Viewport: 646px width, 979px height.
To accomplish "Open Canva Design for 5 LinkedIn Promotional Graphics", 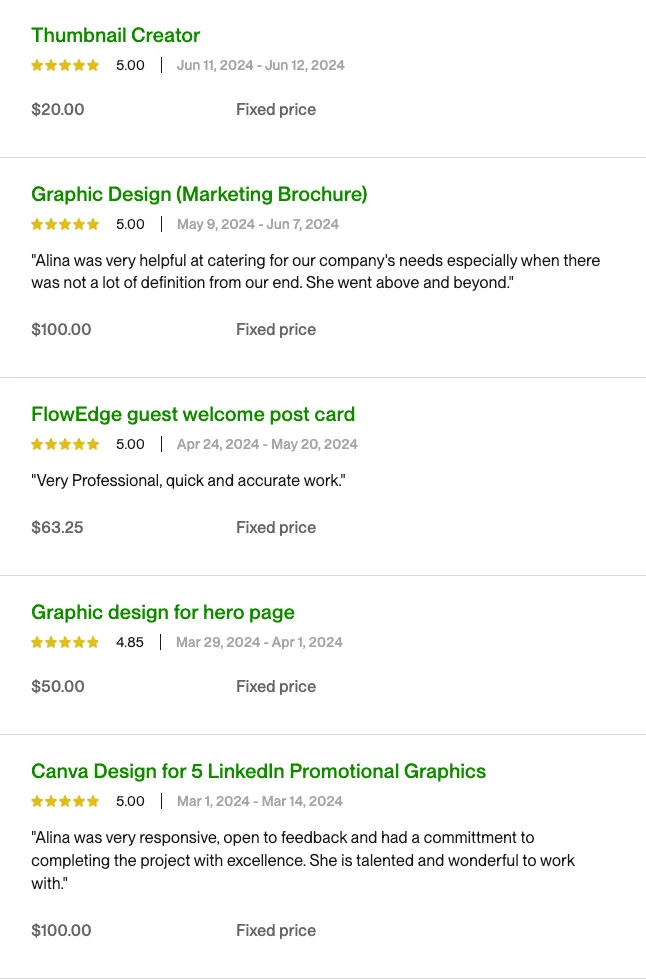I will [258, 771].
